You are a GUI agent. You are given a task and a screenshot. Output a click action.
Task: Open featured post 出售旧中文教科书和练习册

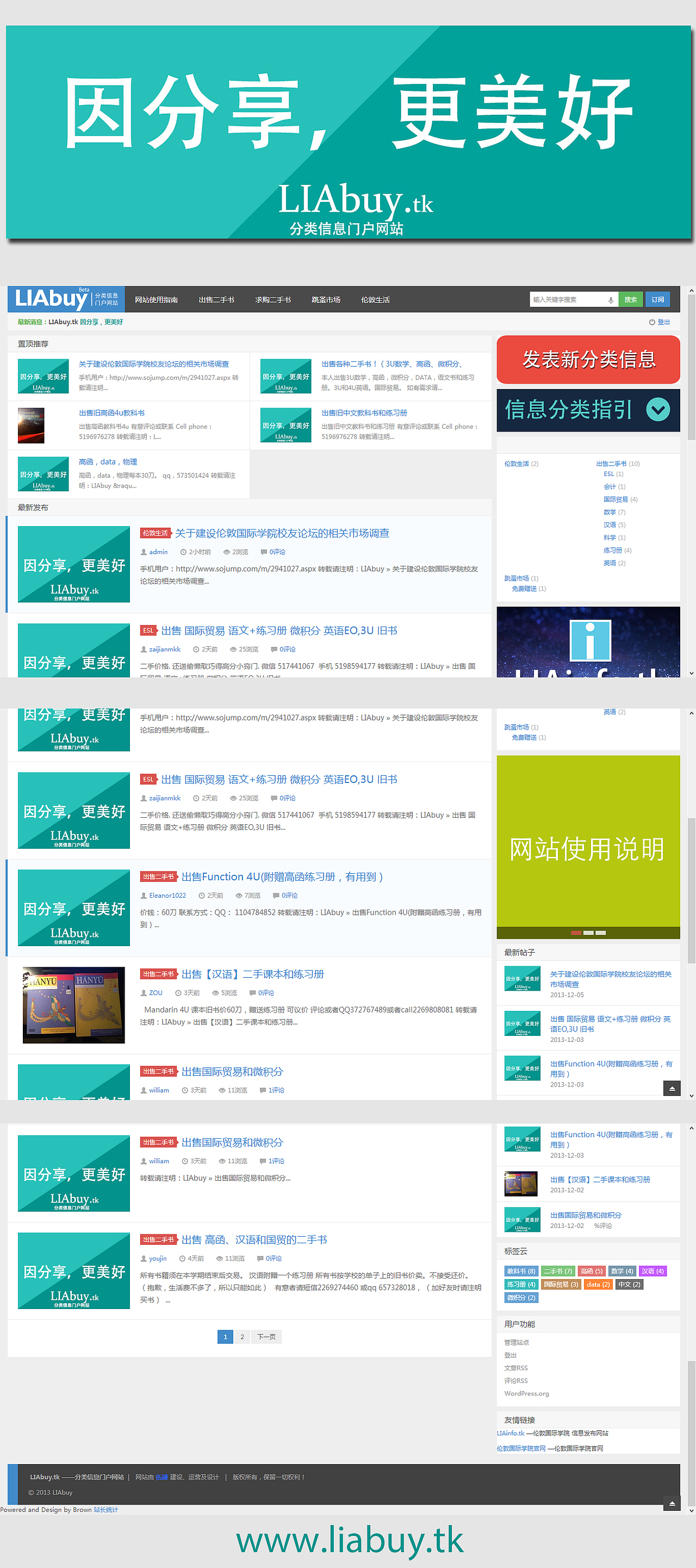pos(364,413)
